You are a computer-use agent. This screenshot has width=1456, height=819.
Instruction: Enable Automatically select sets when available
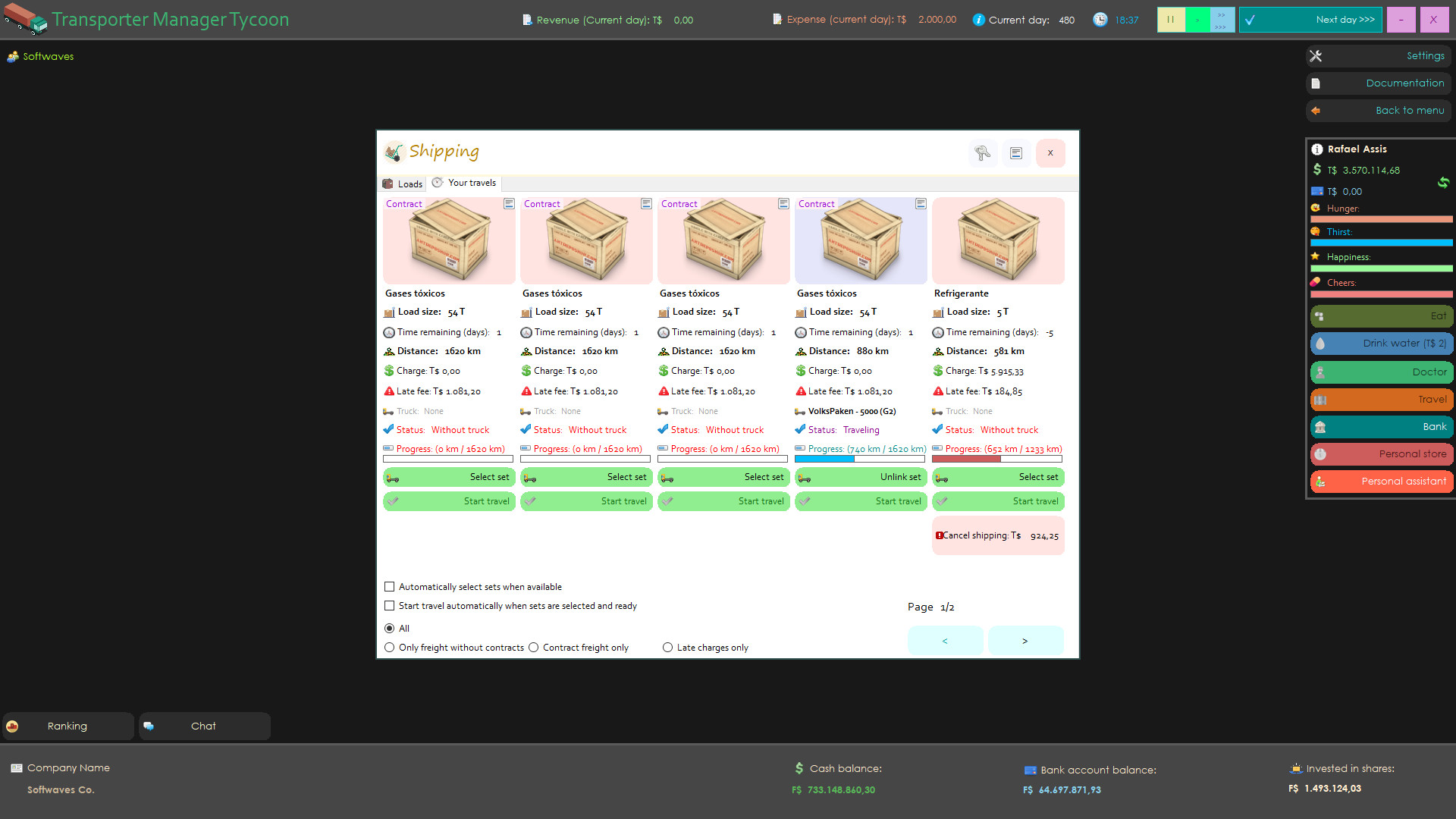pos(389,586)
